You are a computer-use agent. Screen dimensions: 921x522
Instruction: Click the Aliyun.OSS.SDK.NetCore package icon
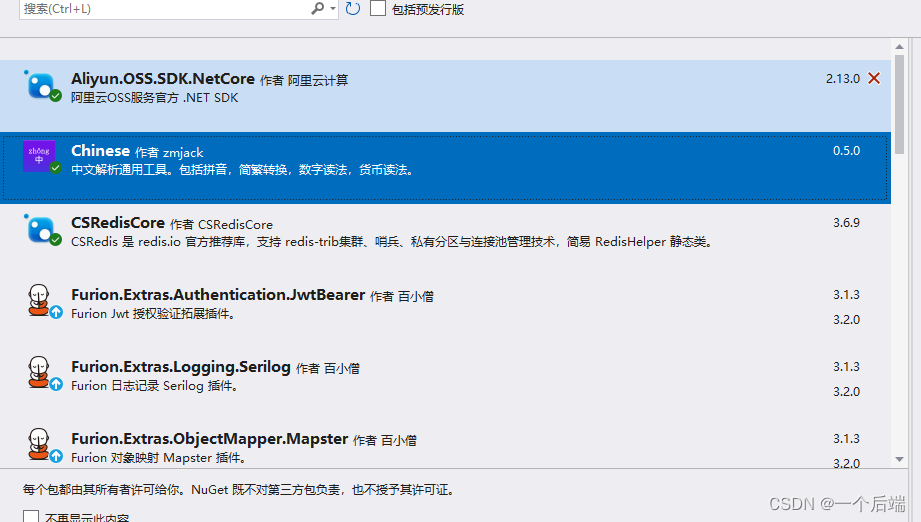[41, 86]
